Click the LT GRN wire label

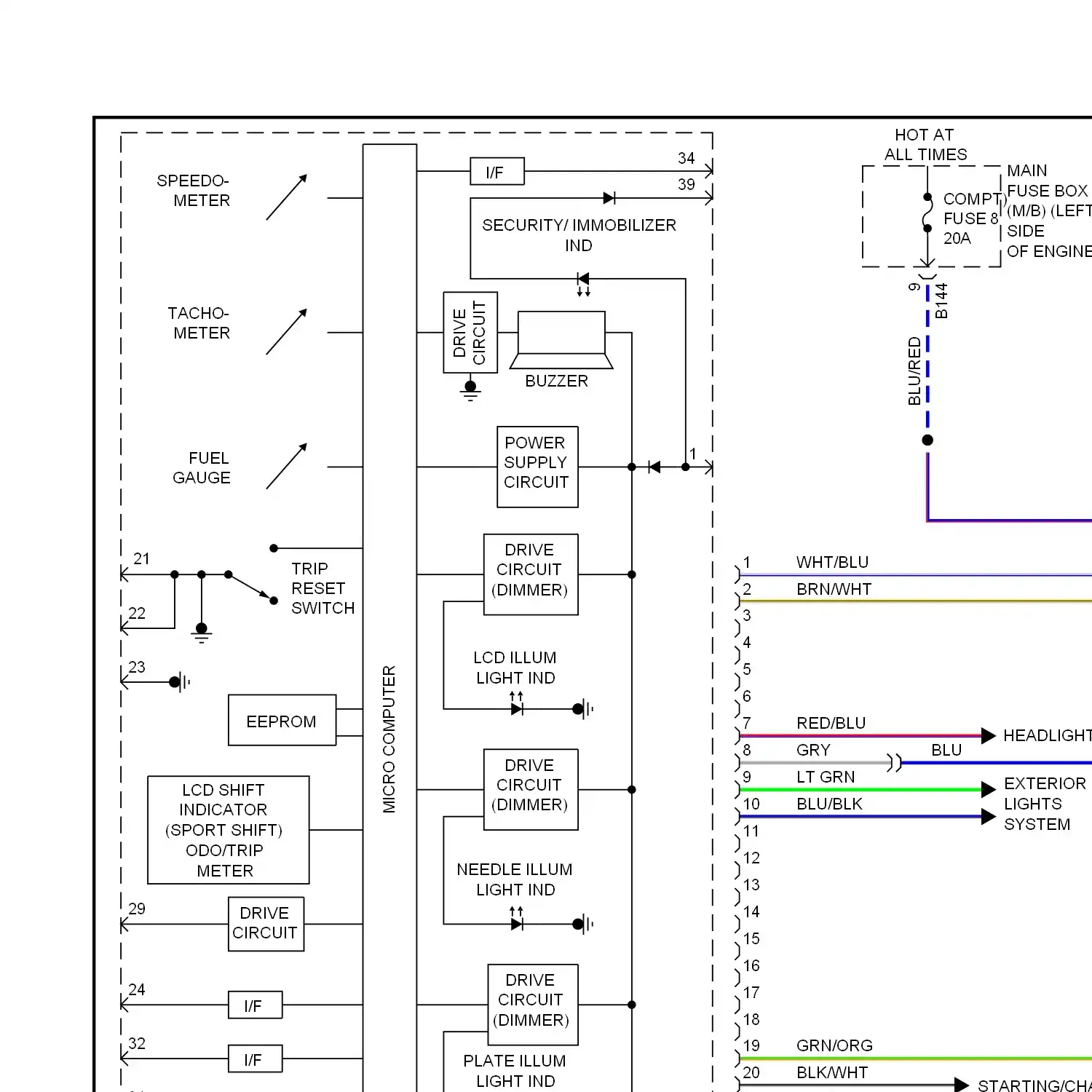pos(826,777)
